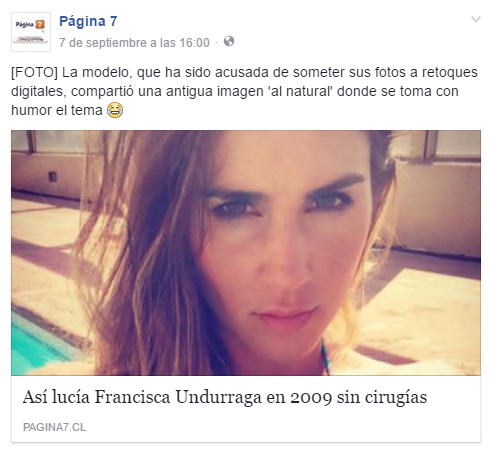
Task: Click the globe public audience icon
Action: tap(229, 41)
